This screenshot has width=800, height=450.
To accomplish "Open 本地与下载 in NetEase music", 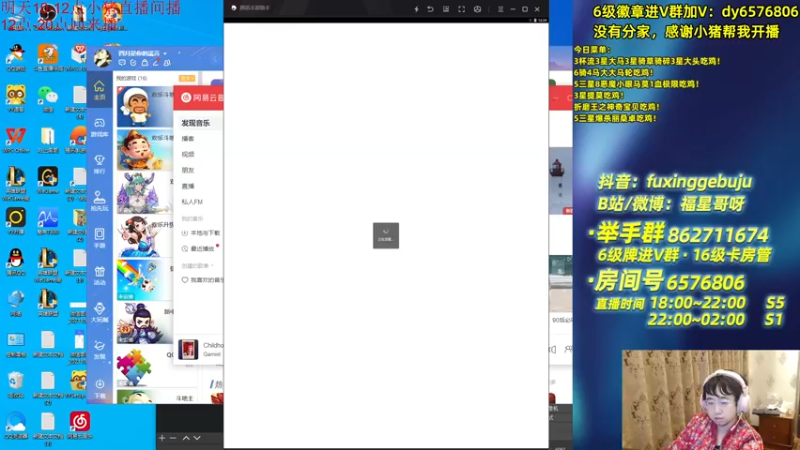I will 201,233.
